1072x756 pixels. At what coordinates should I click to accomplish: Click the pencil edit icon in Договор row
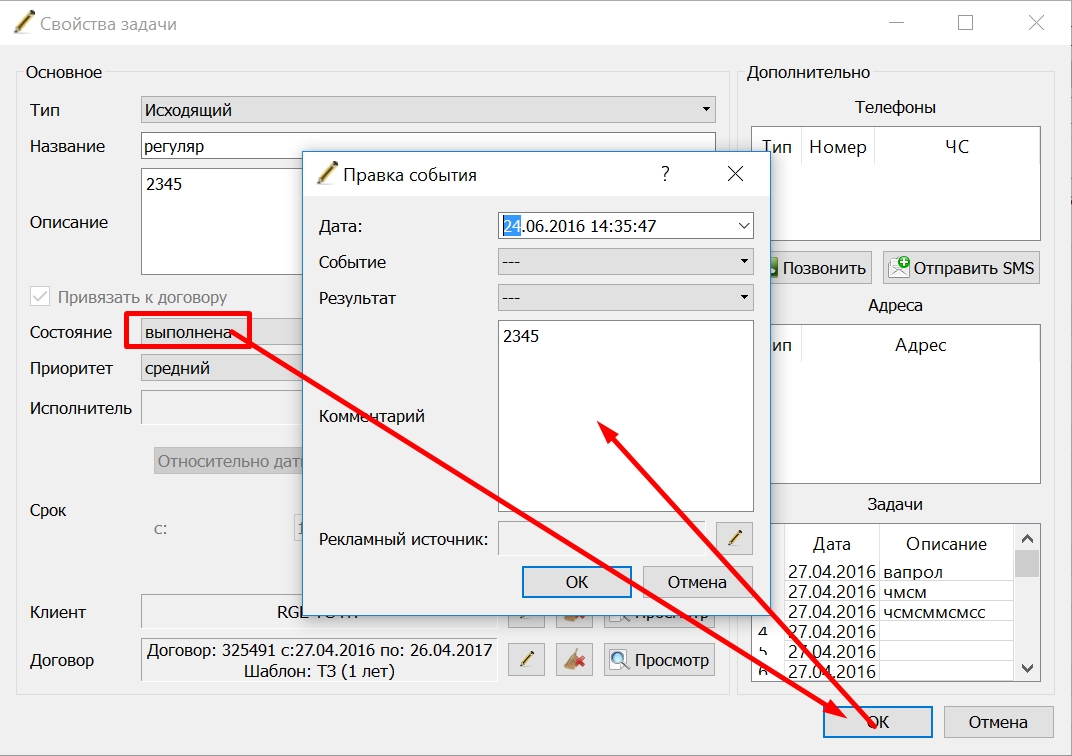pos(526,660)
